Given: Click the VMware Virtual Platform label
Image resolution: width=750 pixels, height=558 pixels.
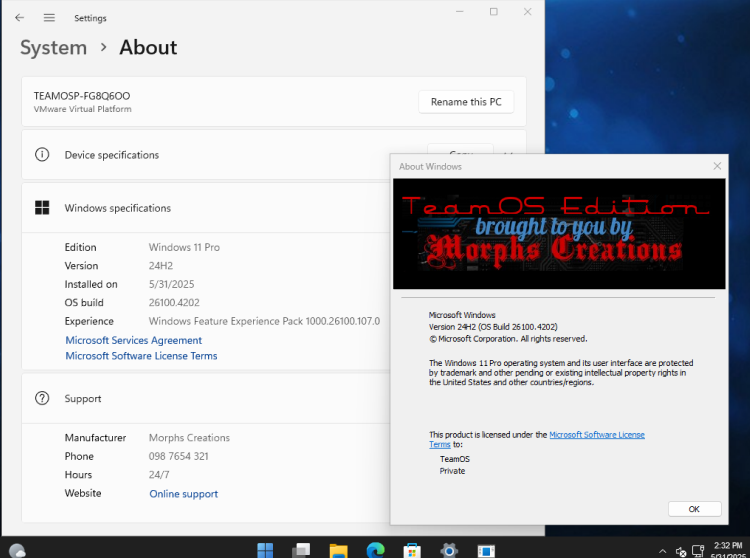Looking at the screenshot, I should tap(82, 109).
